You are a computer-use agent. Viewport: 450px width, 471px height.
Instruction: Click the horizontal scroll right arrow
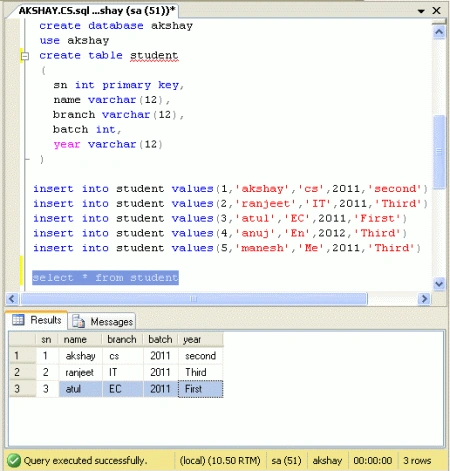424,299
